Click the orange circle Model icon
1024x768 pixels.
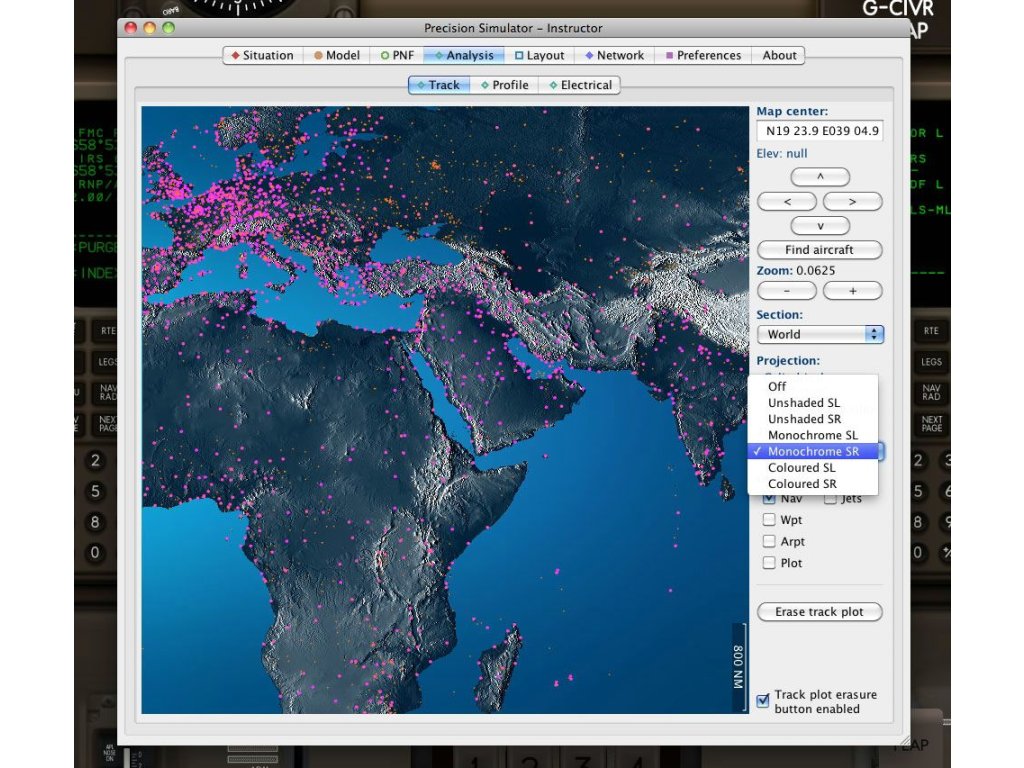tap(318, 56)
